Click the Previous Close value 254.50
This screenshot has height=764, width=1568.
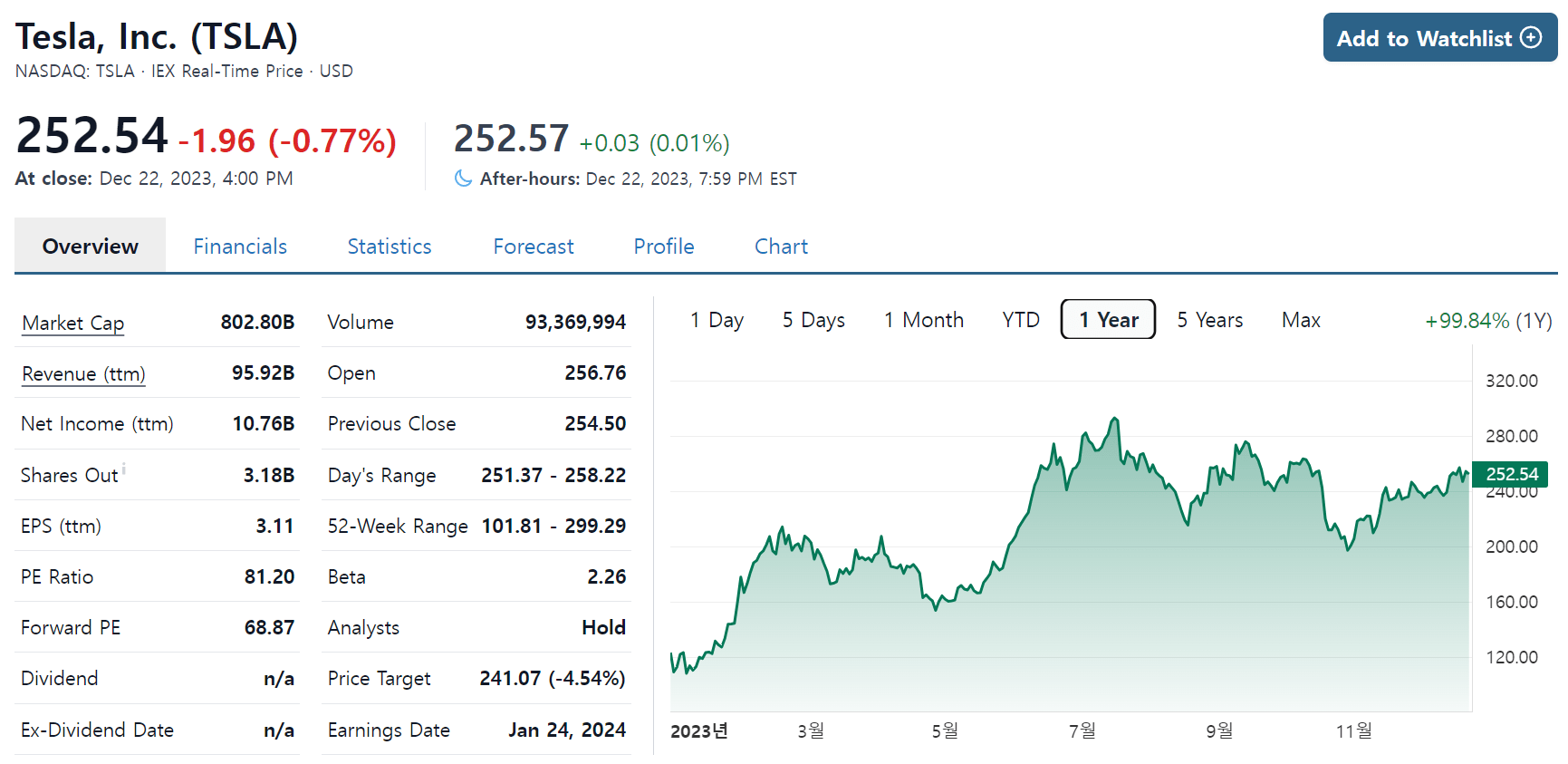click(595, 423)
